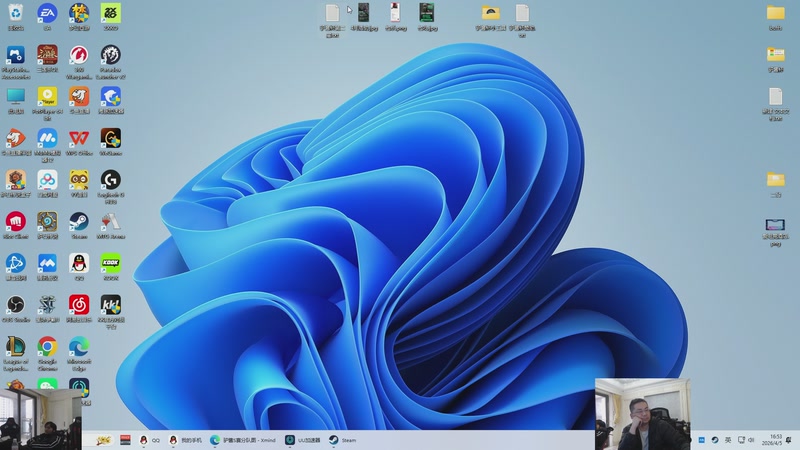Toggle the 英 input method indicator
The width and height of the screenshot is (800, 450).
click(728, 440)
